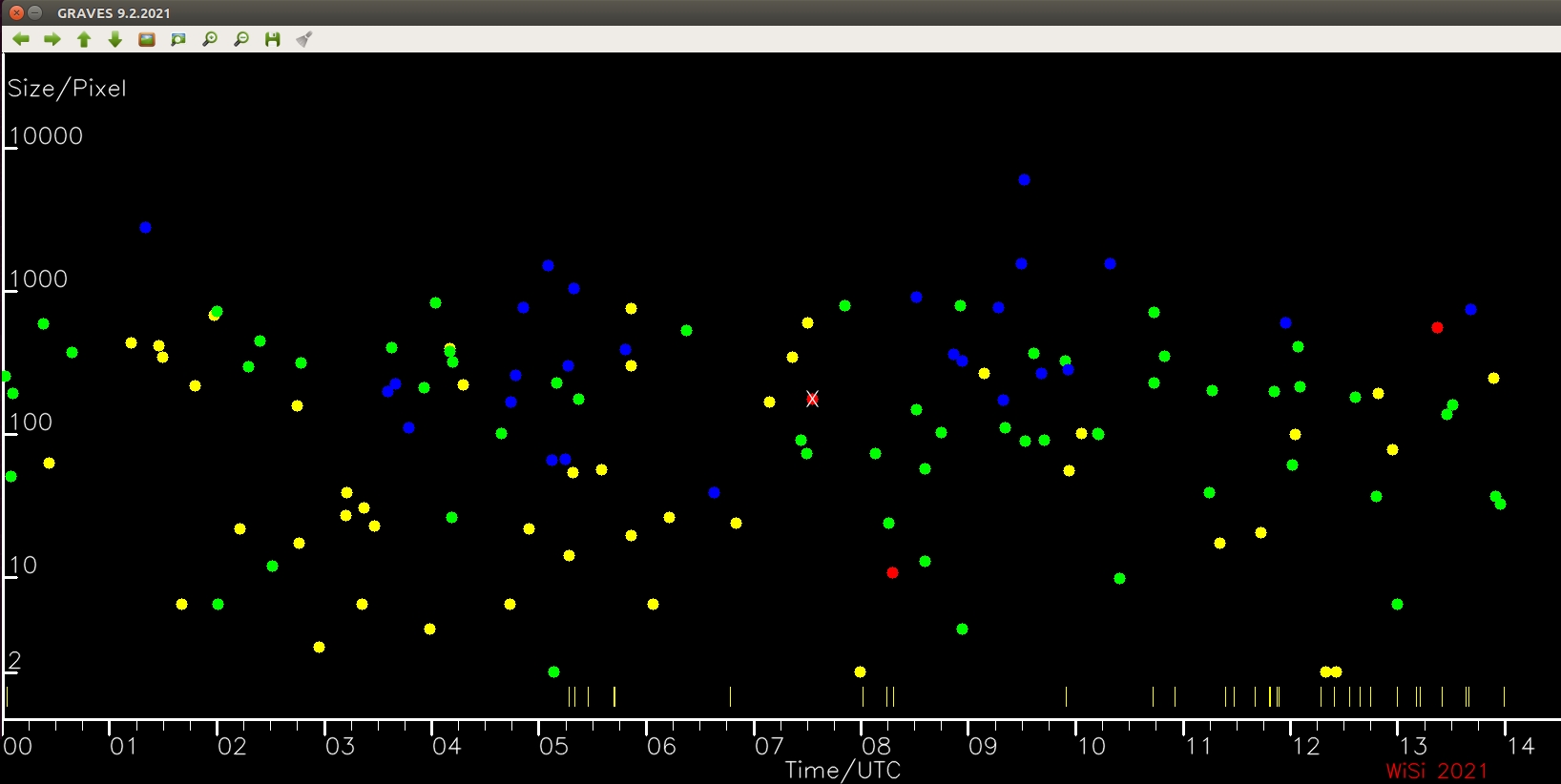Click the 12 hour label on time axis
This screenshot has width=1561, height=784.
pos(1305,746)
